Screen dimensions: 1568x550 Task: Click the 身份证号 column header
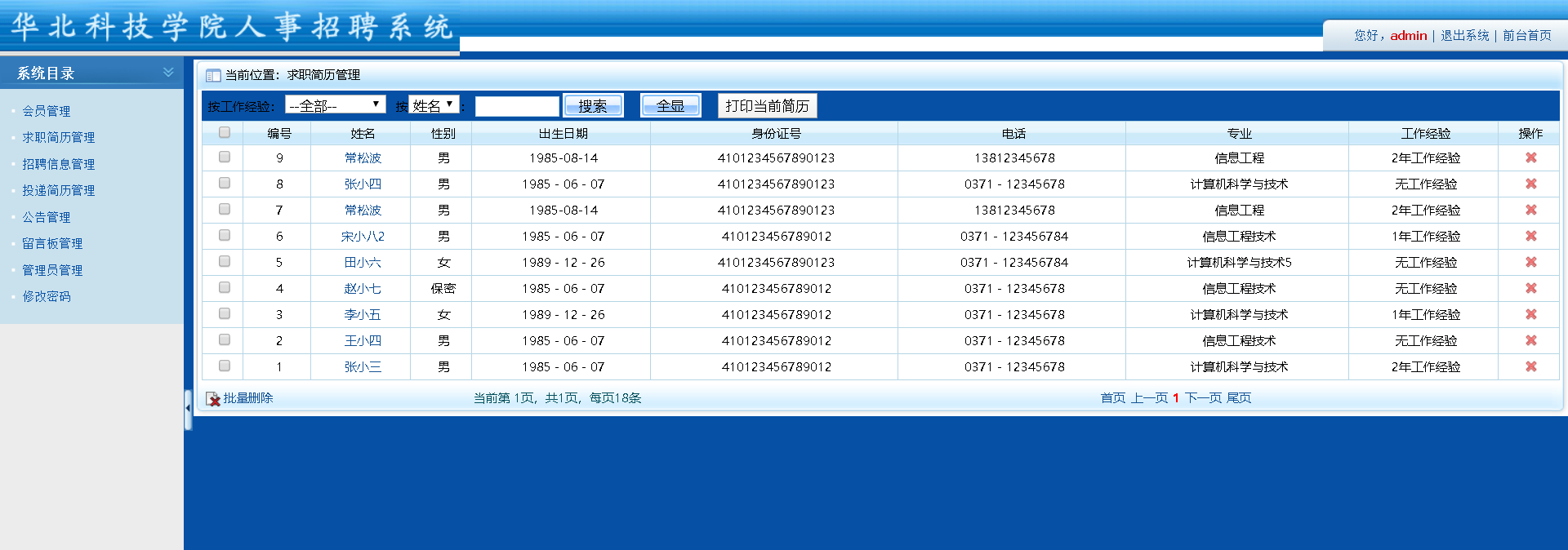776,134
